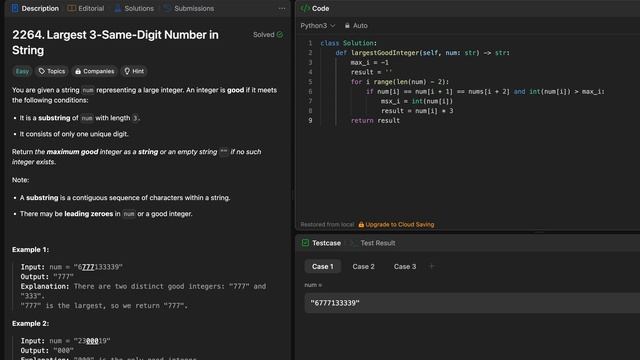Add a new testcase with plus icon
The height and width of the screenshot is (360, 640).
[x=431, y=267]
